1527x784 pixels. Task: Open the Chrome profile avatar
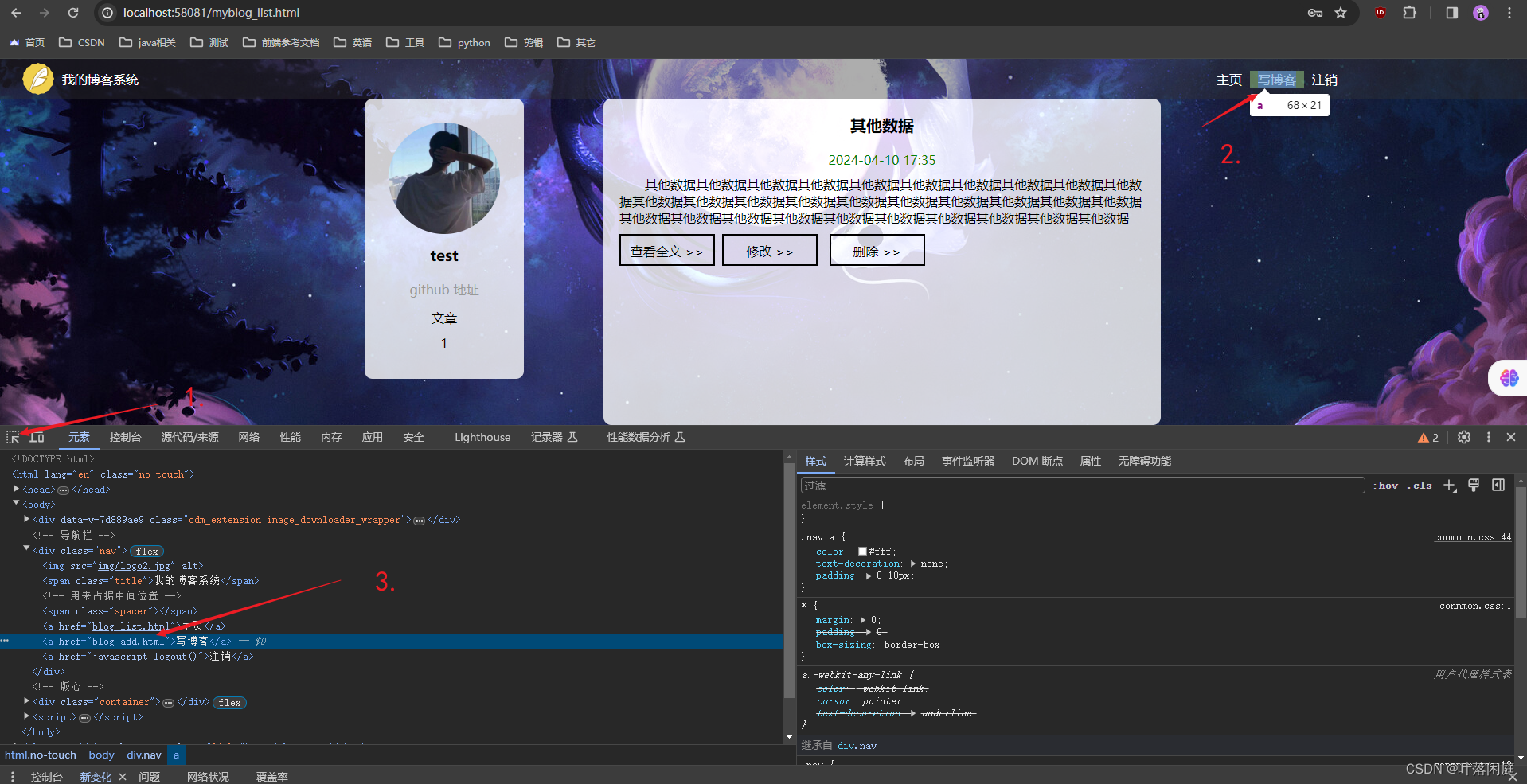[1481, 13]
